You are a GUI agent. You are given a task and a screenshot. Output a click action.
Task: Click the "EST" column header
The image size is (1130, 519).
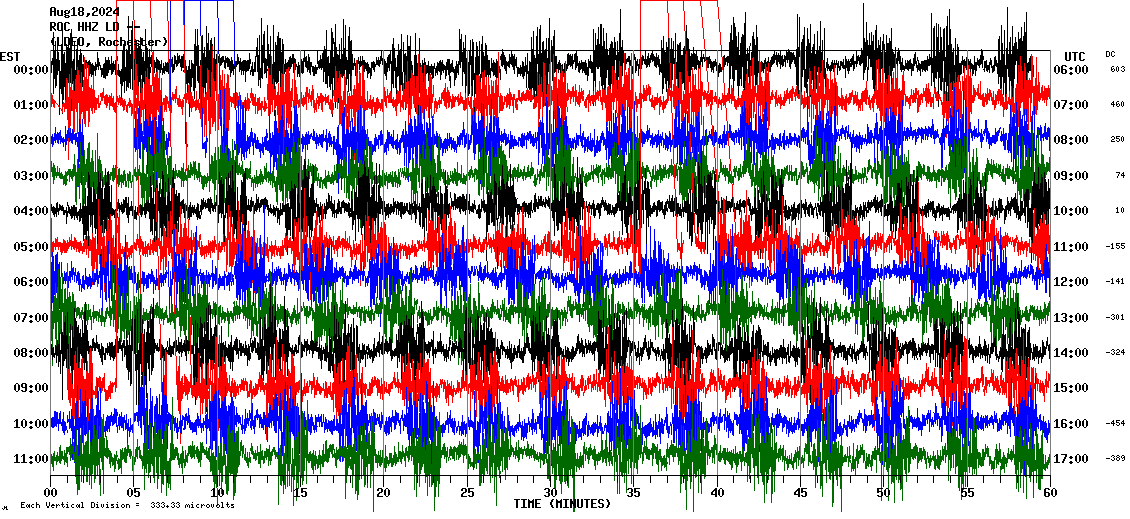(x=10, y=56)
